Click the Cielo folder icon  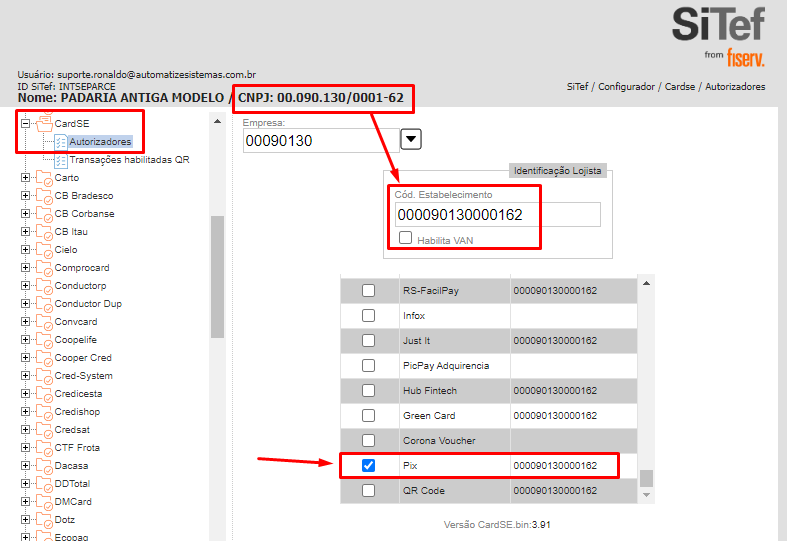click(x=44, y=250)
